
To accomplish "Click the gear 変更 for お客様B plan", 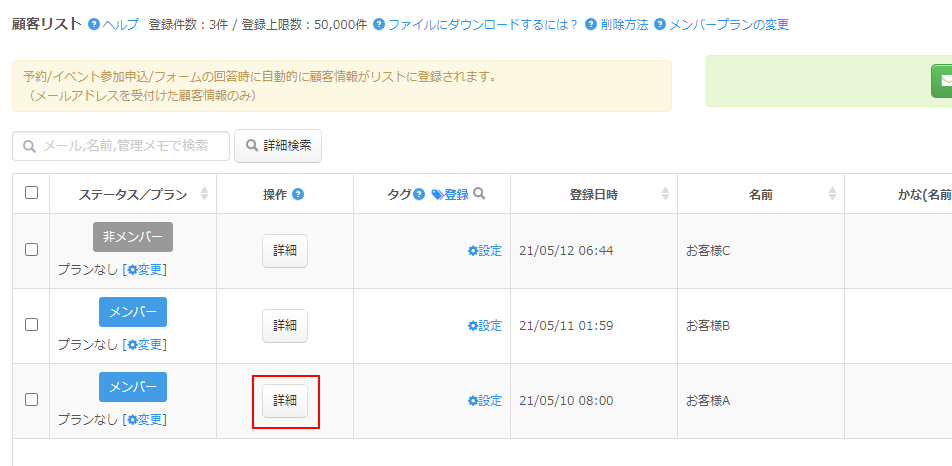I will 145,344.
